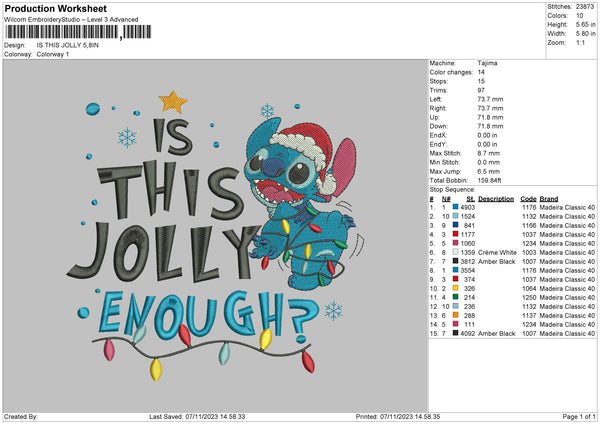Screen dimensions: 600x424
Task: Click the Wilcom EmbroideryStudio Level 3 Advanced text
Action: click(x=71, y=20)
